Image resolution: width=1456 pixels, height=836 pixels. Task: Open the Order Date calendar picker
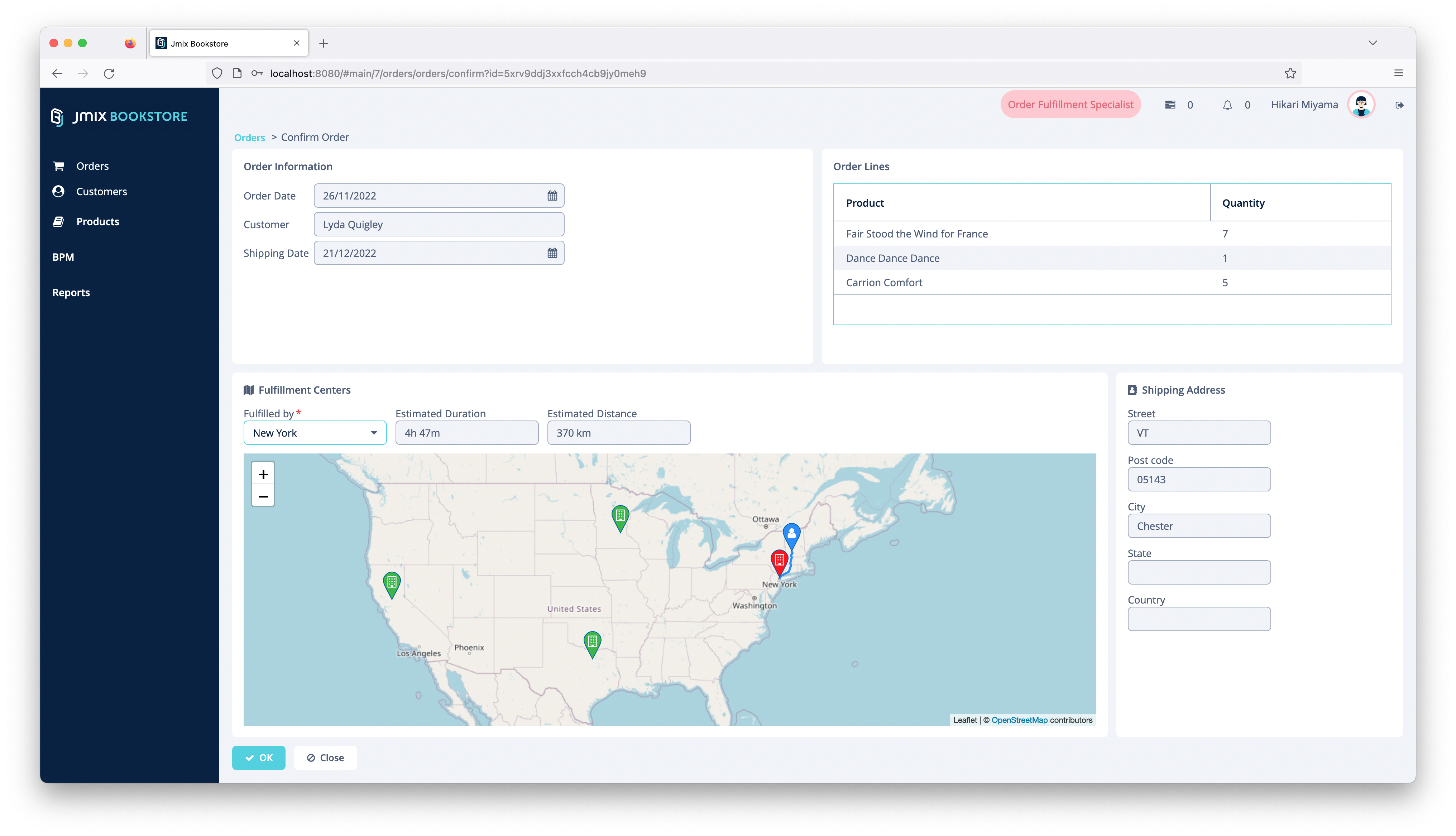tap(552, 196)
